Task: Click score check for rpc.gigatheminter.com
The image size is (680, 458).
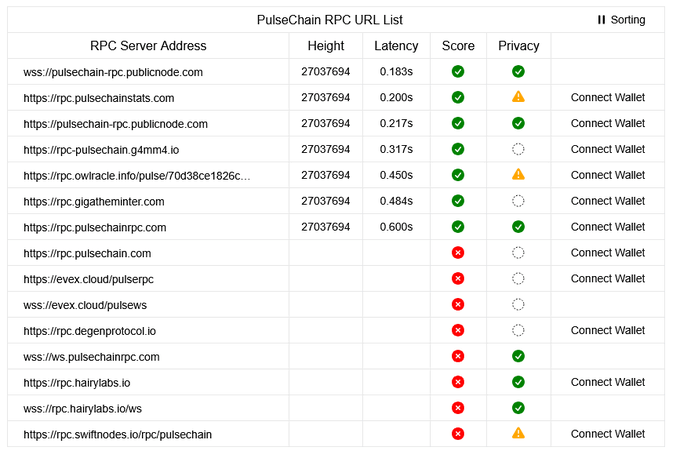Action: tap(458, 201)
